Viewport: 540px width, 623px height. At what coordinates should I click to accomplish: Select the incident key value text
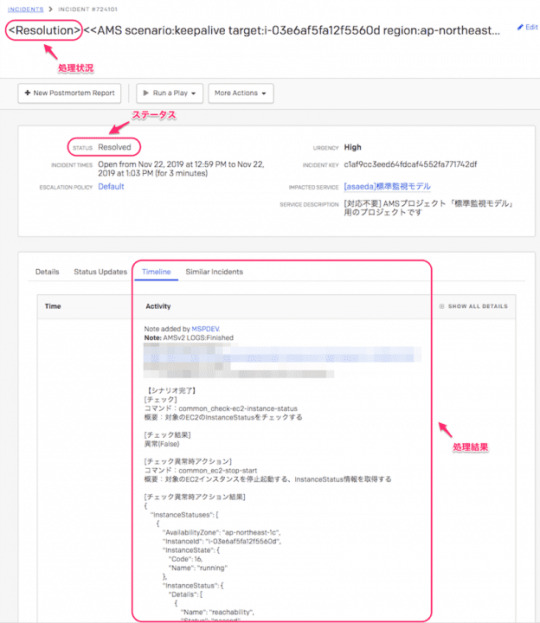[410, 164]
